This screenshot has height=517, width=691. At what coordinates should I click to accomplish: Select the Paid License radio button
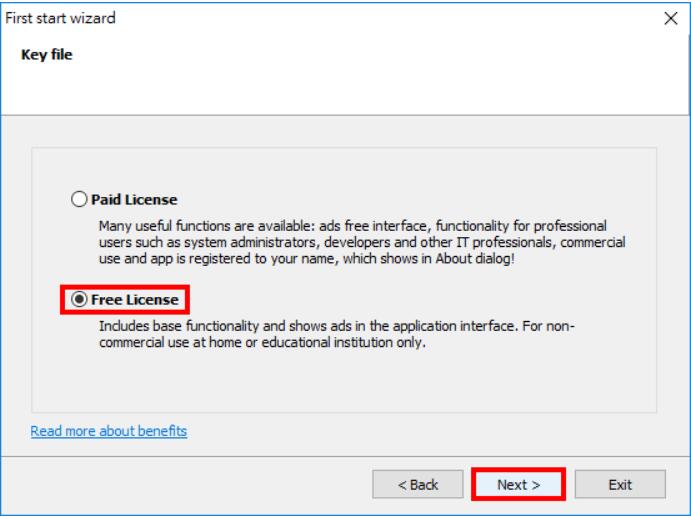(79, 199)
